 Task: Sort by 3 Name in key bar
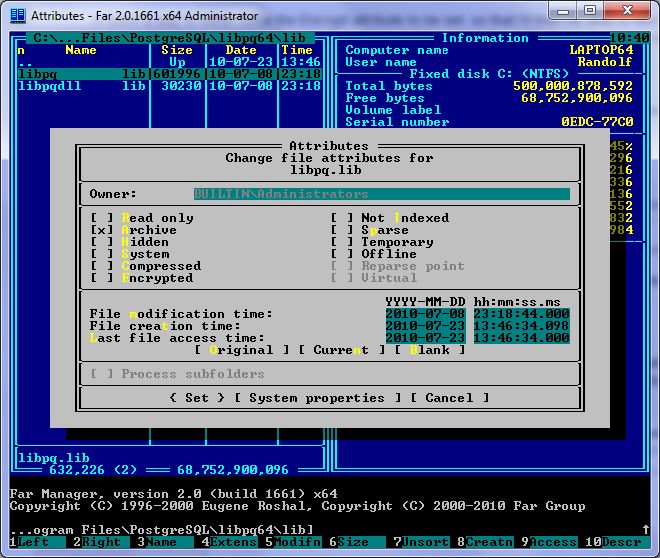[165, 542]
